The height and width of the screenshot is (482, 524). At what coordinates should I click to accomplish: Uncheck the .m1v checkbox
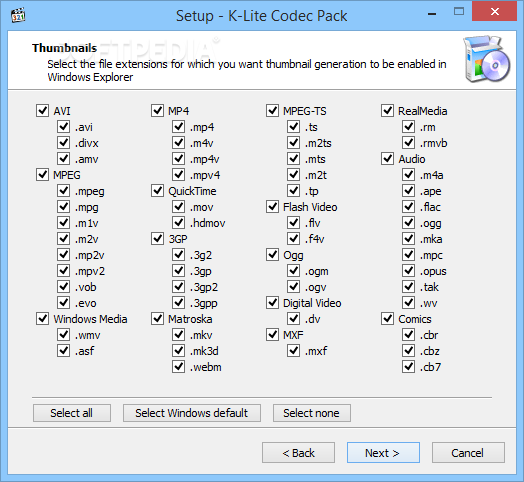click(63, 223)
